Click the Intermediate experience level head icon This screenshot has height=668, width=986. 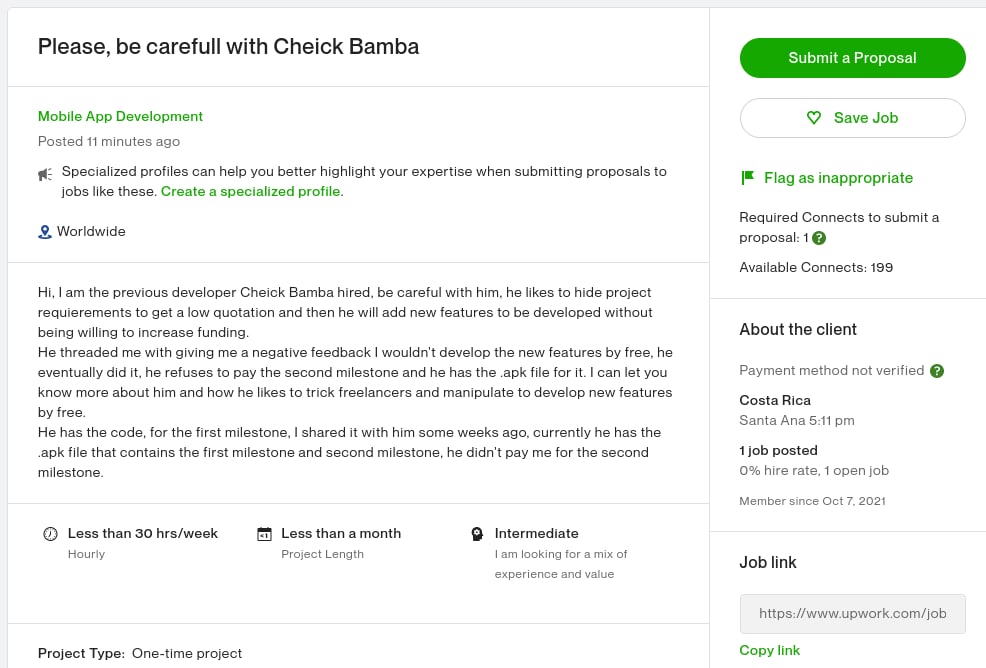pos(477,534)
